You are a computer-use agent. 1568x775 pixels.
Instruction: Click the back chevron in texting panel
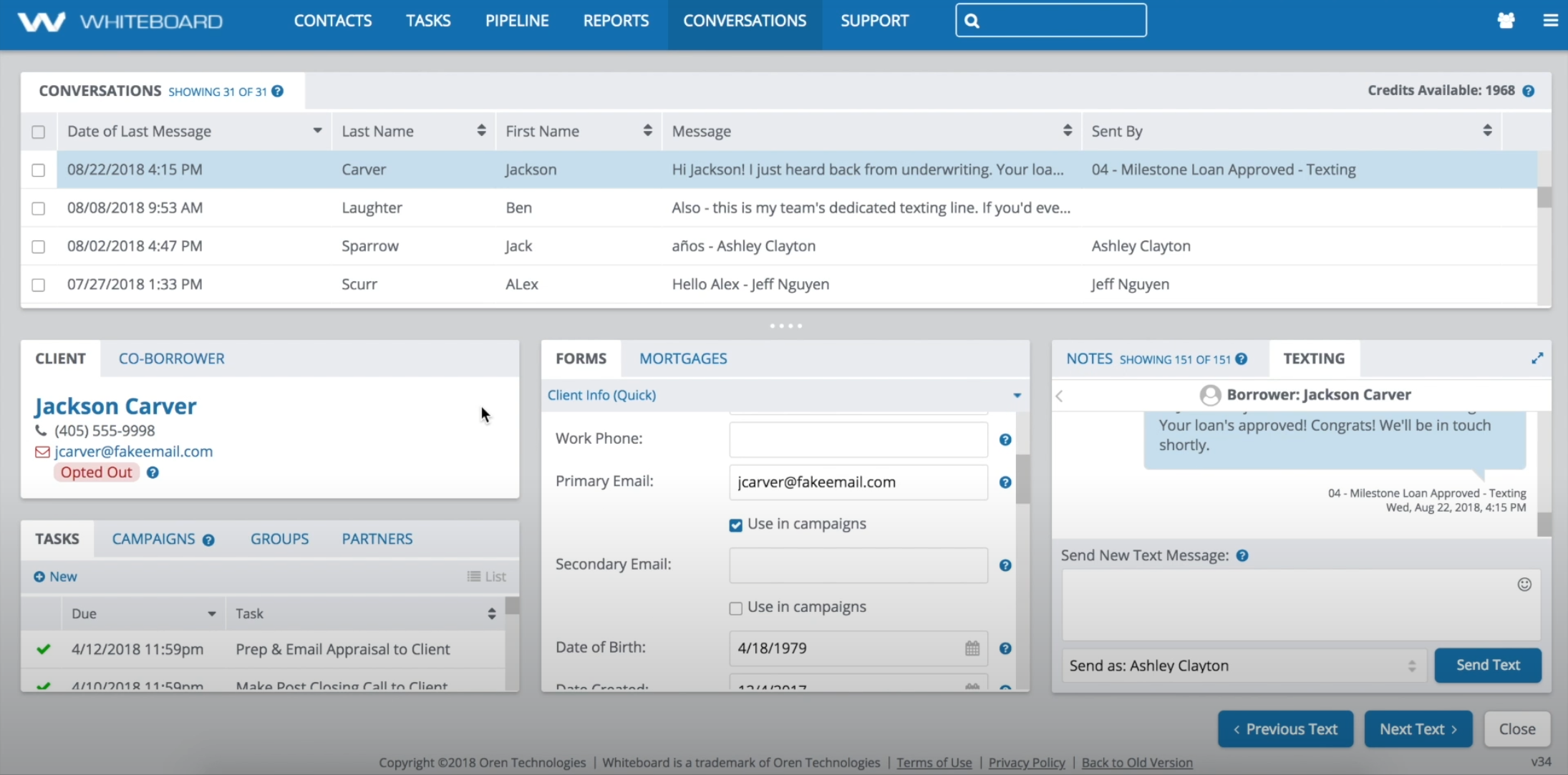tap(1060, 396)
